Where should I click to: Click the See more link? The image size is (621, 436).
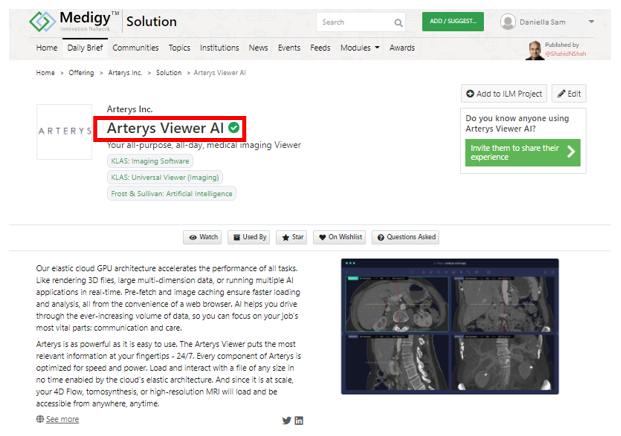point(62,419)
